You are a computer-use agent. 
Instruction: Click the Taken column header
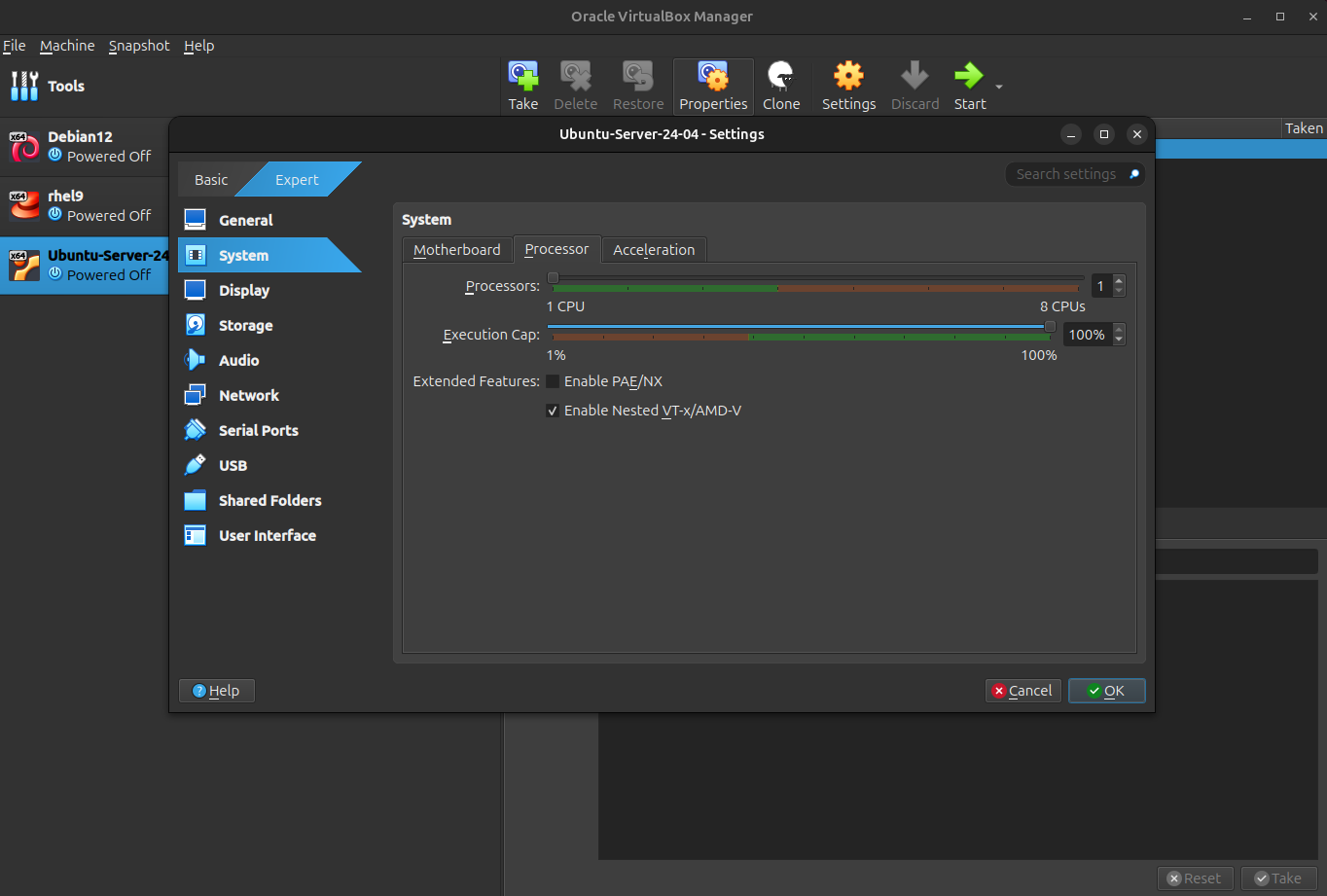[1303, 128]
